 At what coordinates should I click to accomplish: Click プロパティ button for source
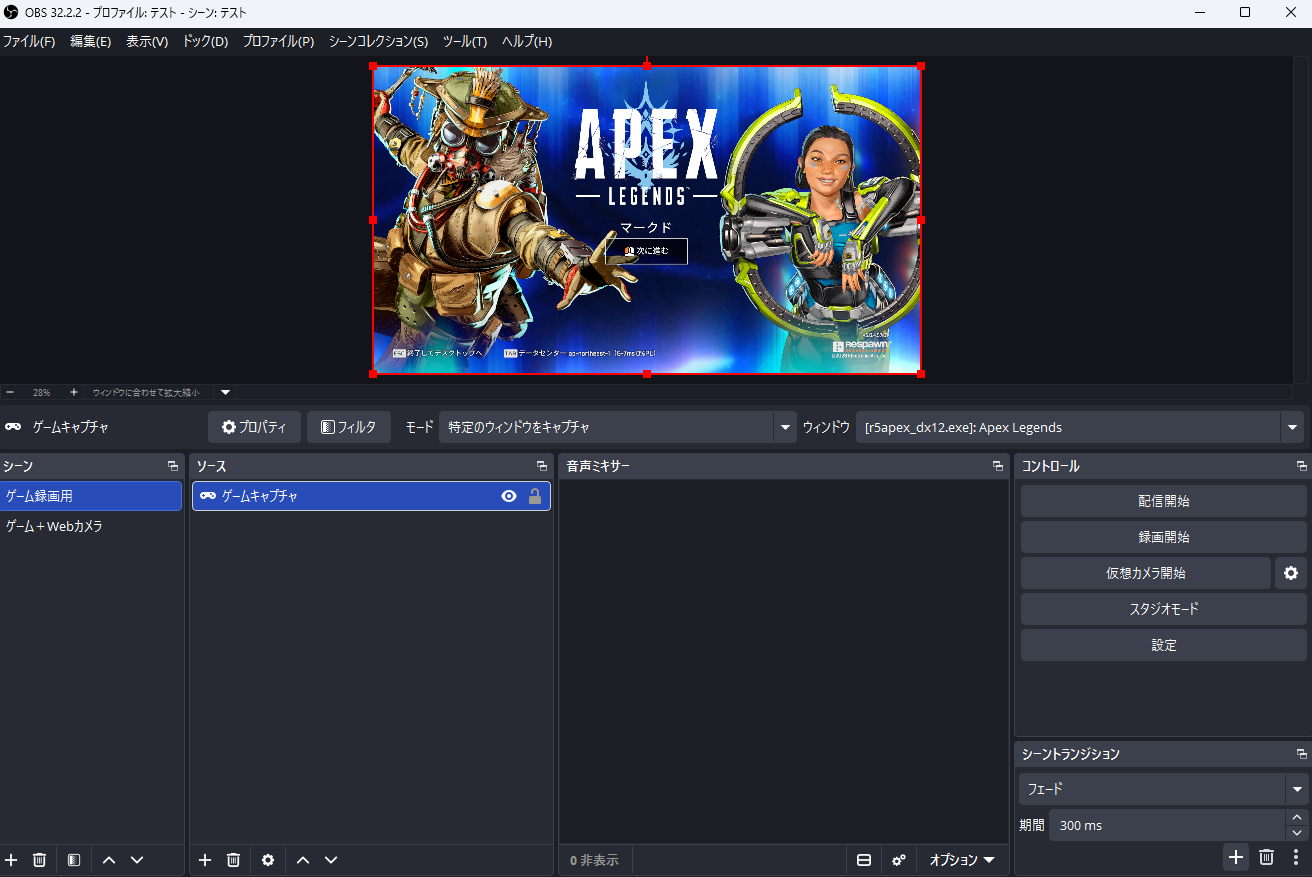pyautogui.click(x=254, y=427)
